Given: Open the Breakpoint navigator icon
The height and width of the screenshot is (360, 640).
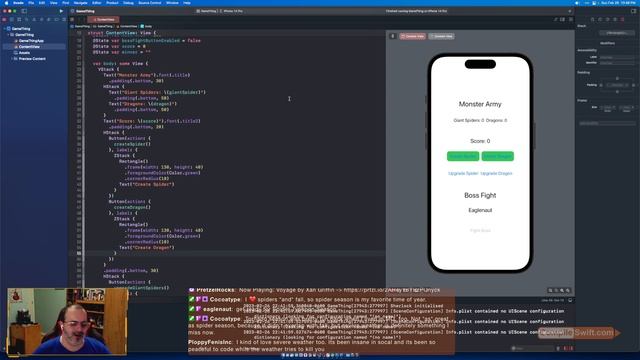Looking at the screenshot, I should point(56,19).
